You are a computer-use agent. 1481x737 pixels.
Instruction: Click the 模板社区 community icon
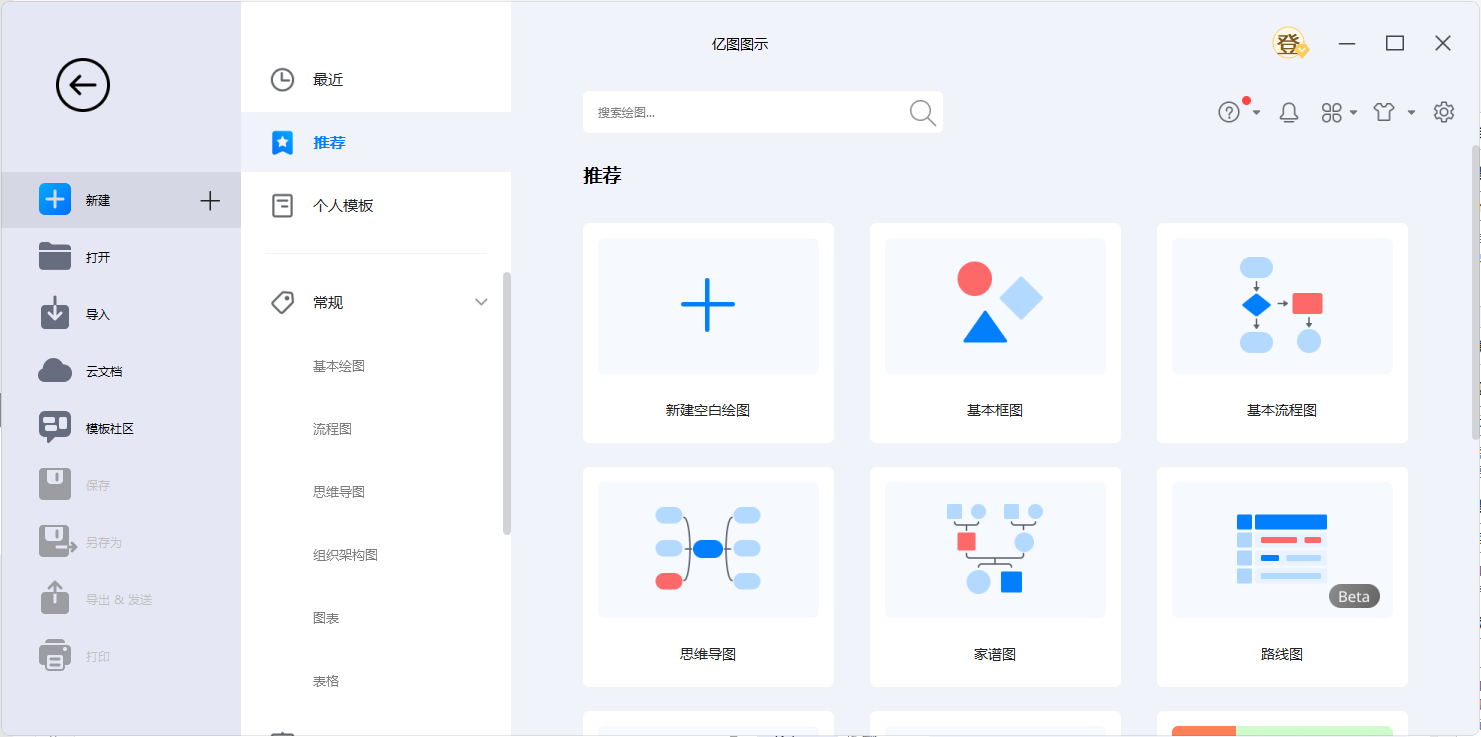click(55, 427)
